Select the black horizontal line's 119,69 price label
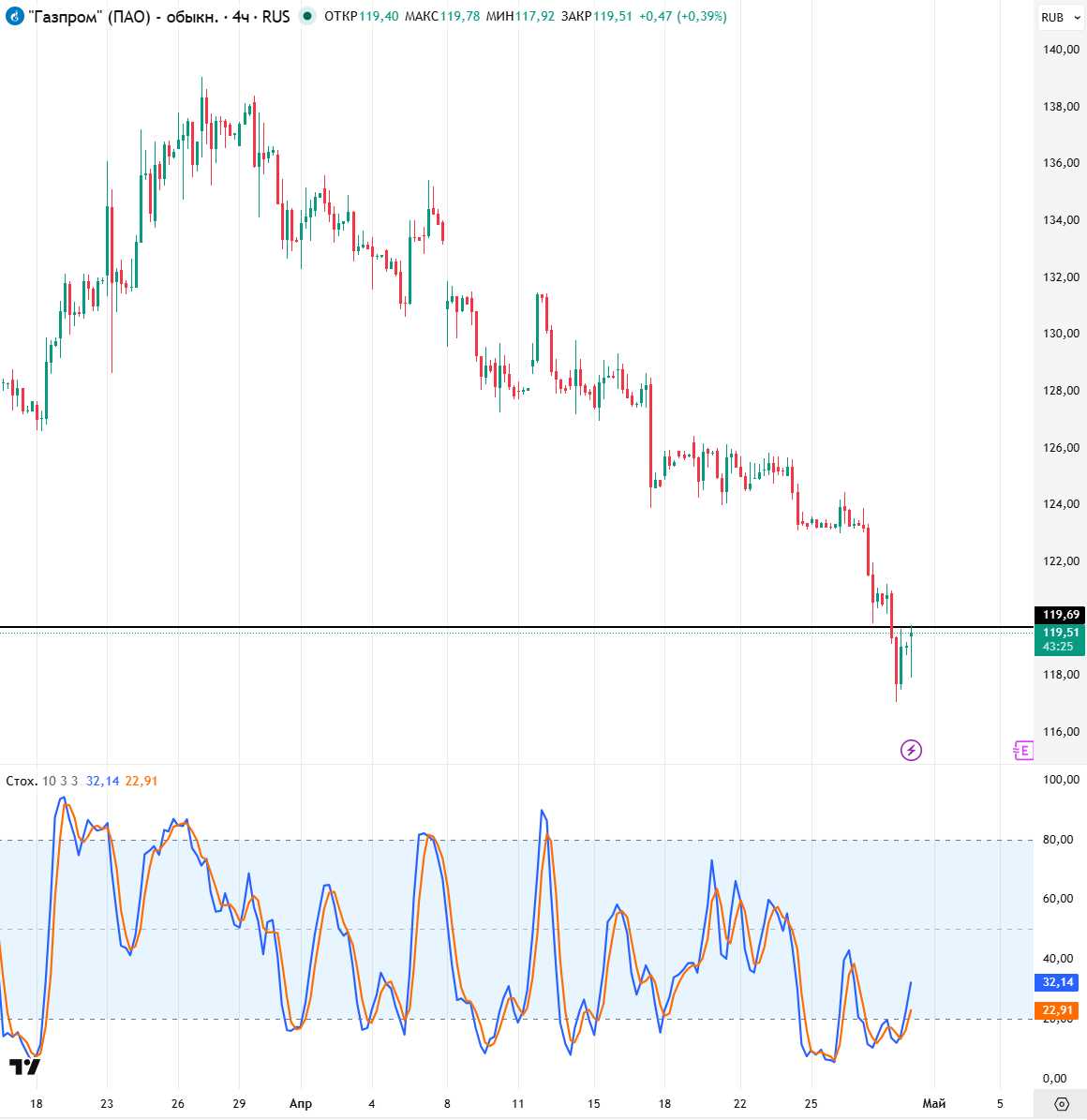 1060,615
